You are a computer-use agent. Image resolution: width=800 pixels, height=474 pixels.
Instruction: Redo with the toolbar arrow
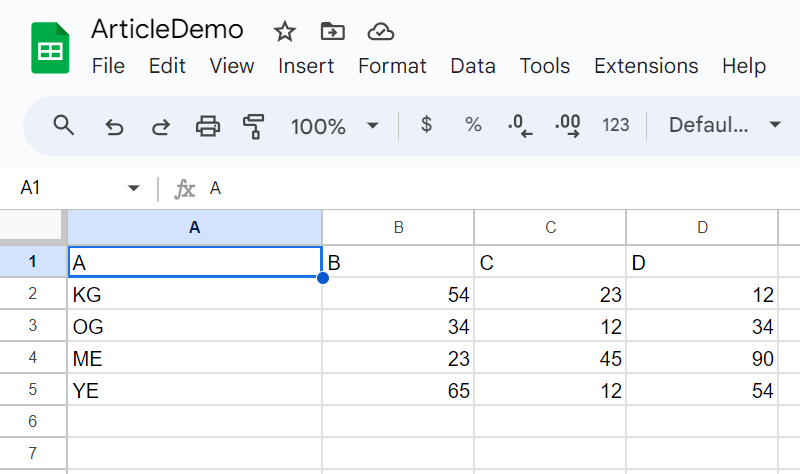click(x=161, y=126)
